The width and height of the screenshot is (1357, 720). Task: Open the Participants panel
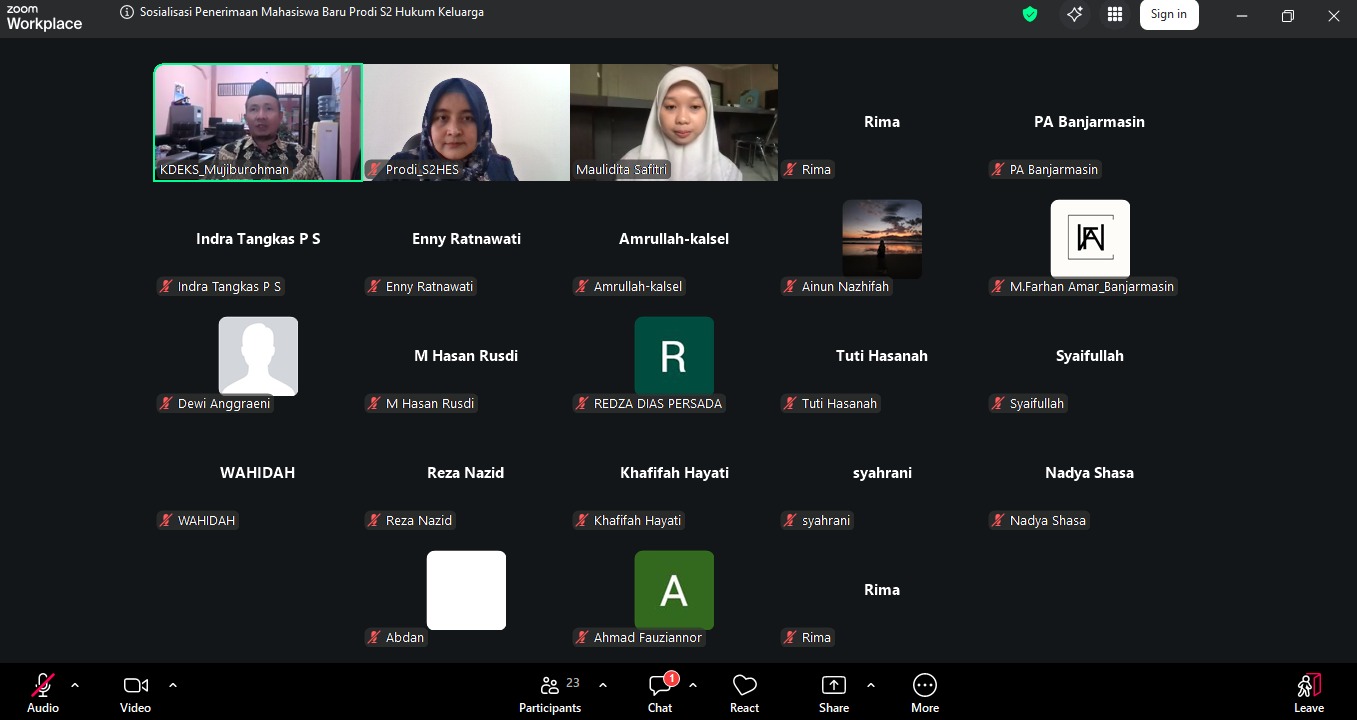(x=550, y=693)
